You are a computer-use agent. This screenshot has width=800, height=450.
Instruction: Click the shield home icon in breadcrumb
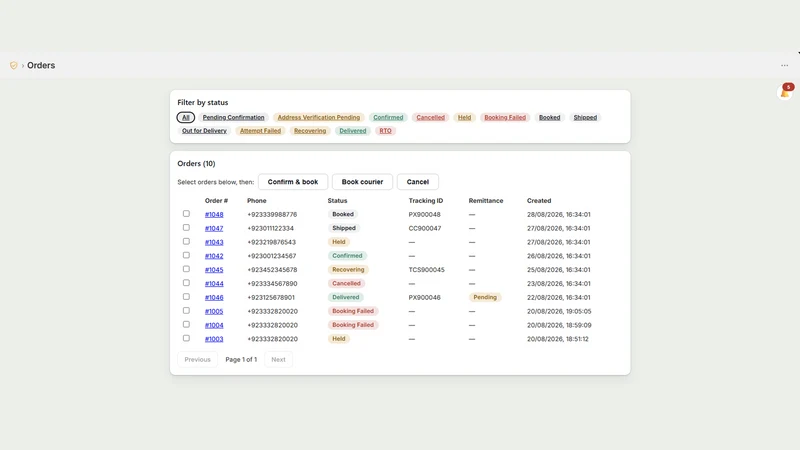click(x=14, y=65)
